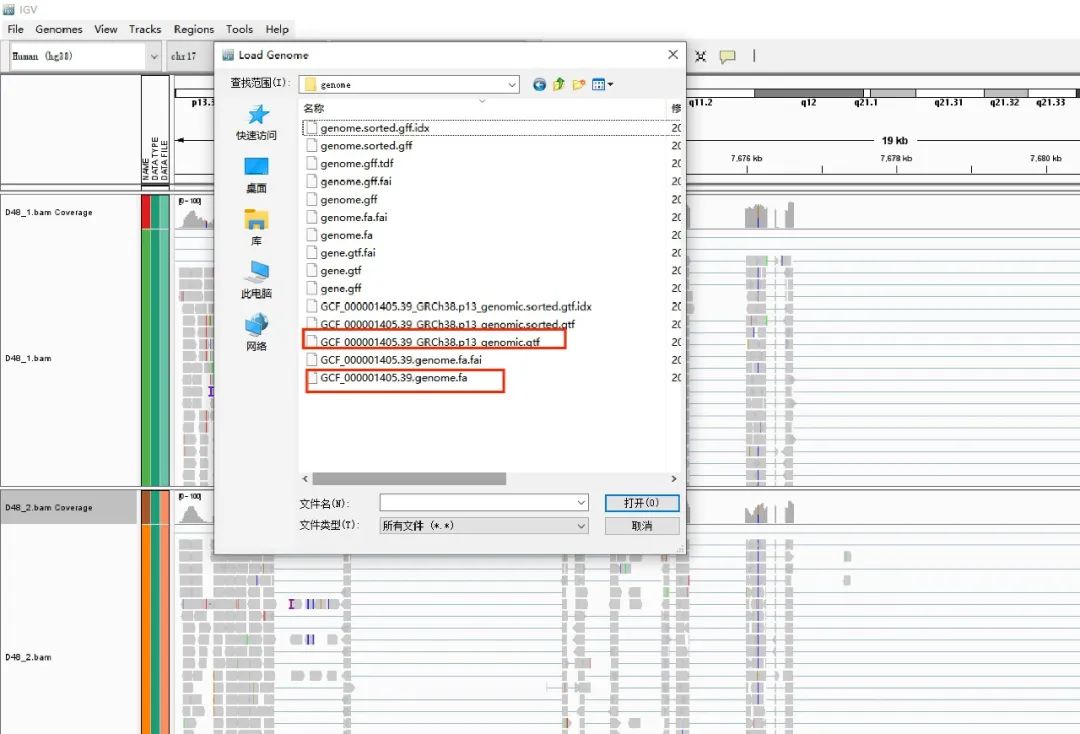This screenshot has height=734, width=1080.
Task: Click the Open (打开) button
Action: coord(642,503)
